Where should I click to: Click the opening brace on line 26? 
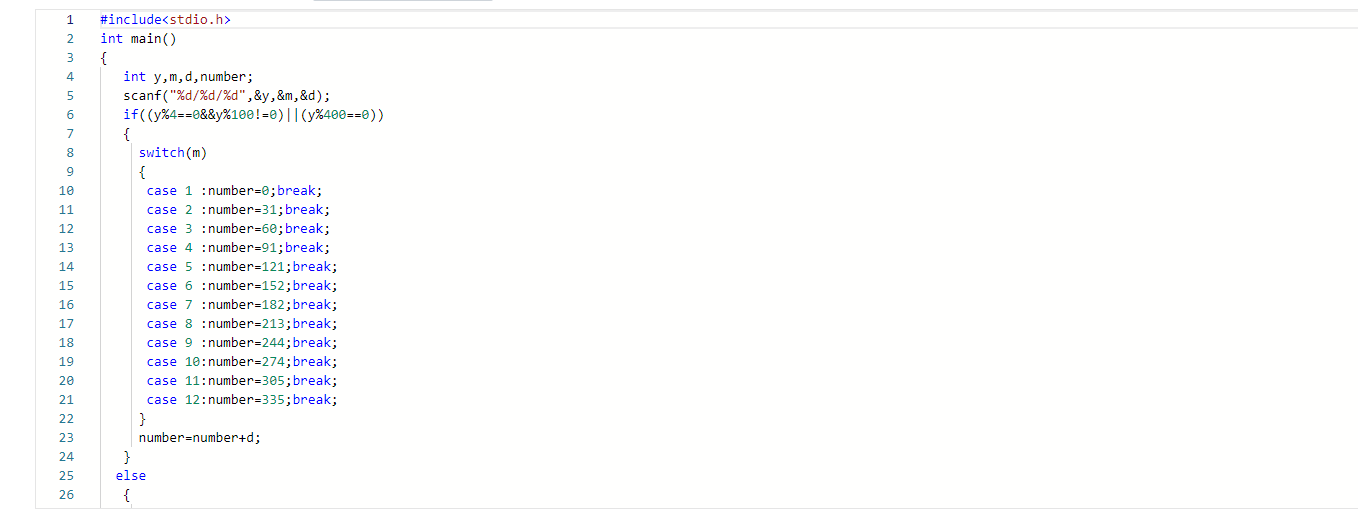tap(126, 494)
